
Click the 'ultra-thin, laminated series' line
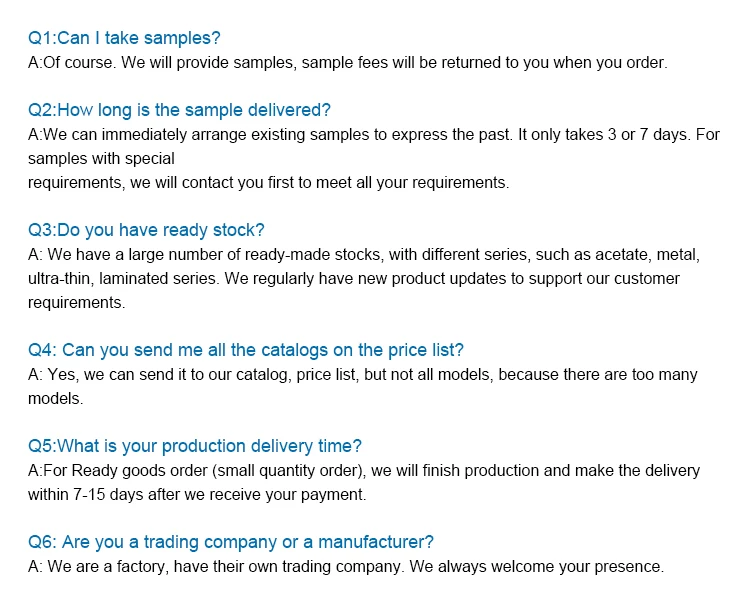point(353,278)
